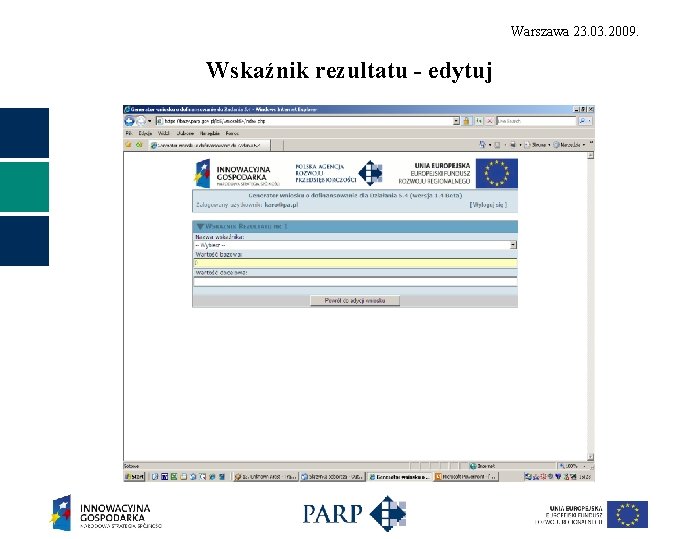Open the Strona command bar dropdown
700x539 pixels.
click(537, 145)
